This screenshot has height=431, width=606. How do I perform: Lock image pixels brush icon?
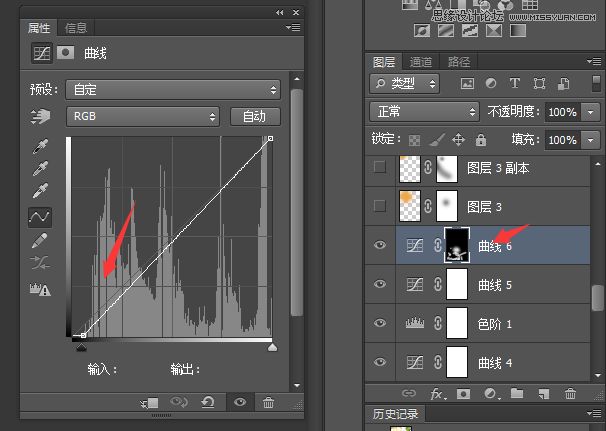tap(437, 140)
